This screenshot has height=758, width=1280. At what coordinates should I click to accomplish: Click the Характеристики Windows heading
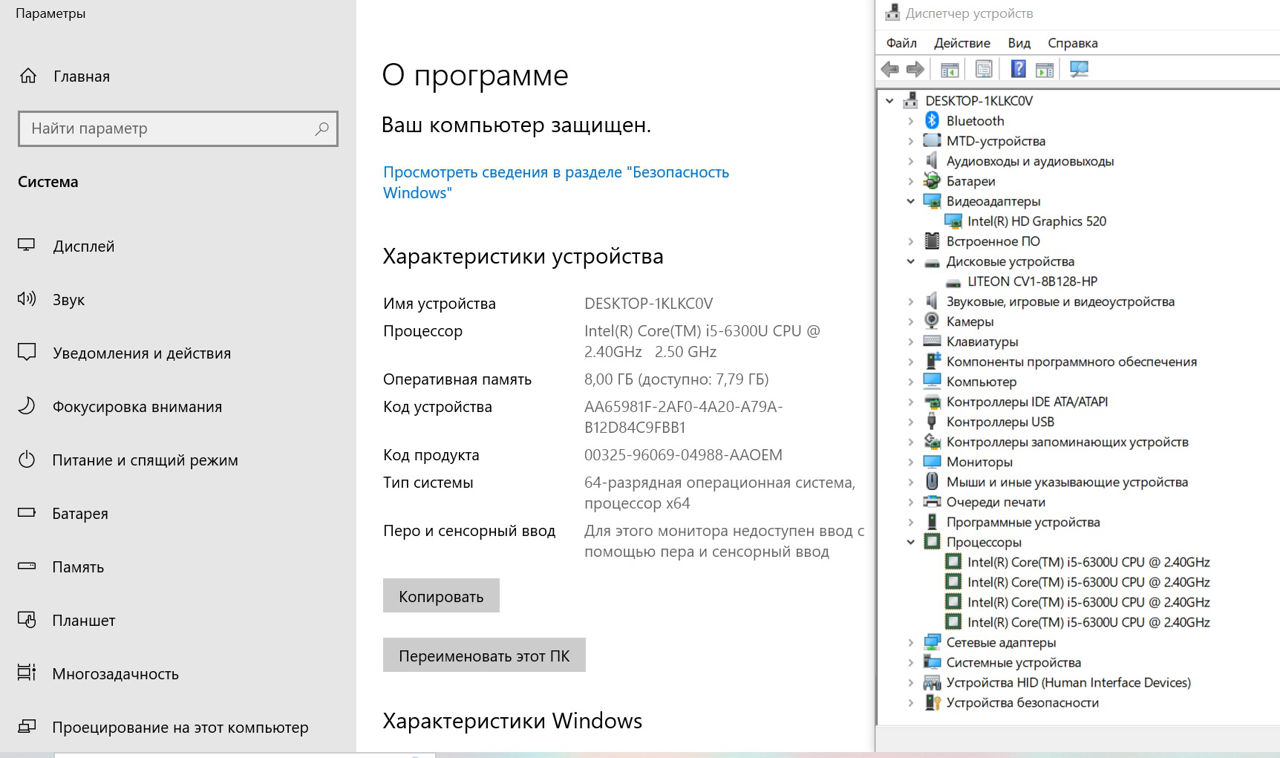coord(512,720)
